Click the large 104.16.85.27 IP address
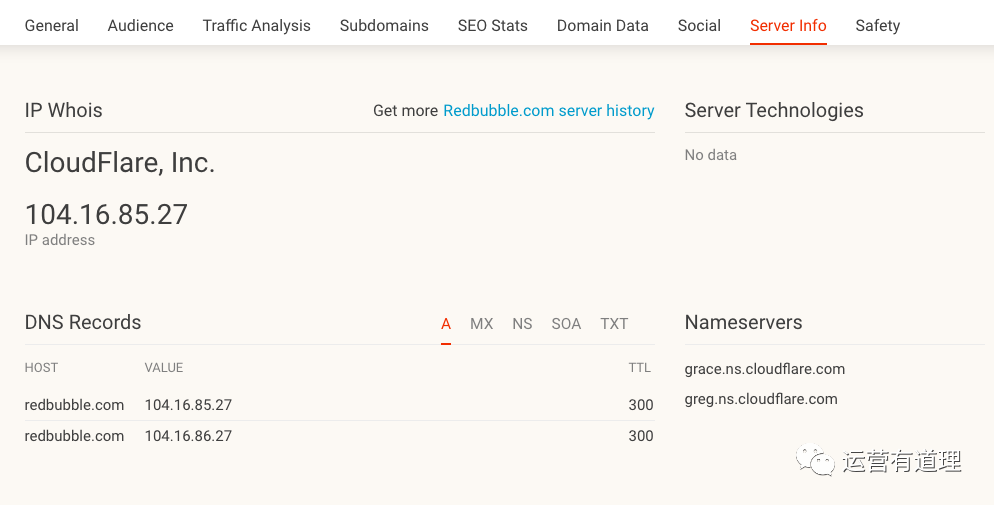This screenshot has height=505, width=994. [x=106, y=214]
